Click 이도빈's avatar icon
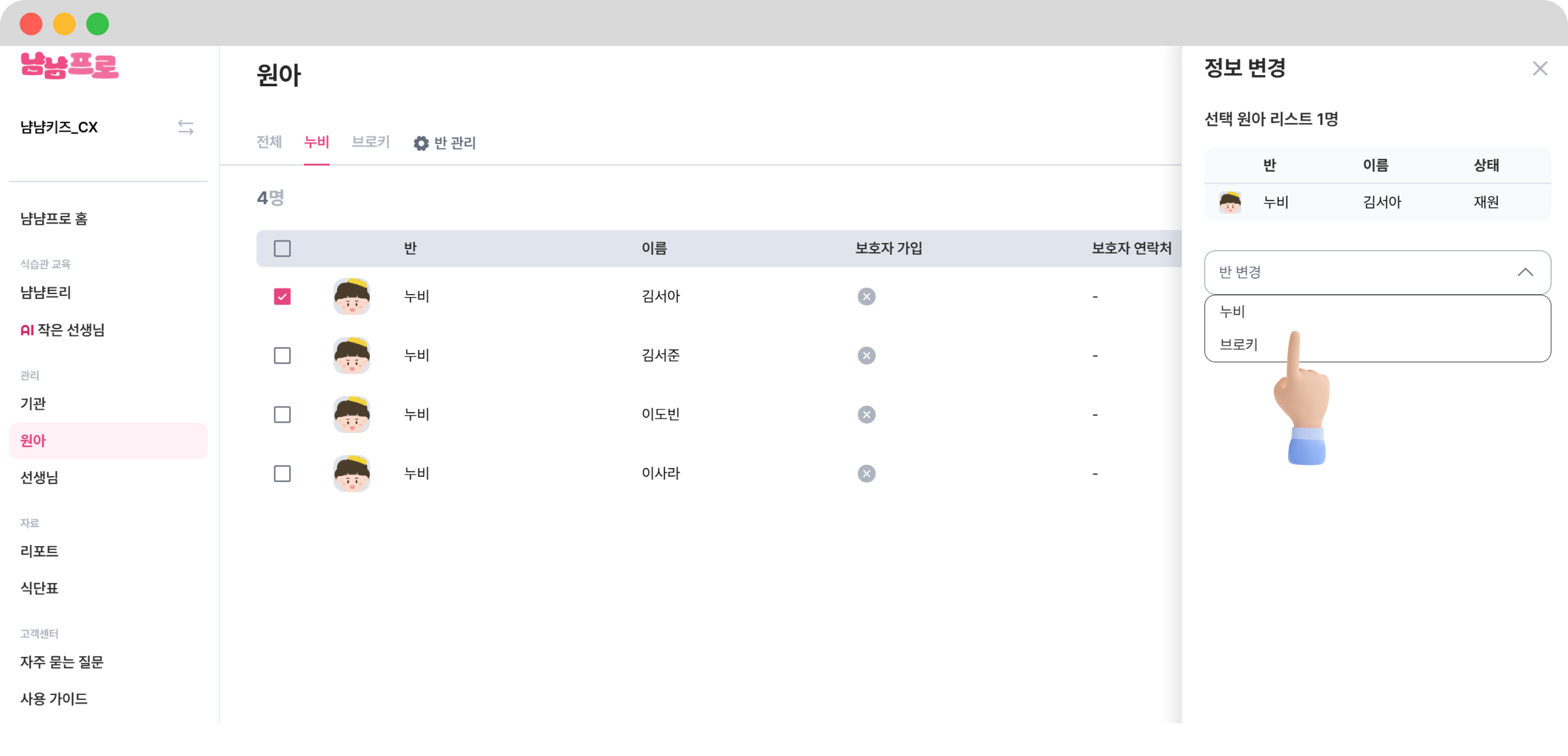1568x756 pixels. [x=351, y=415]
